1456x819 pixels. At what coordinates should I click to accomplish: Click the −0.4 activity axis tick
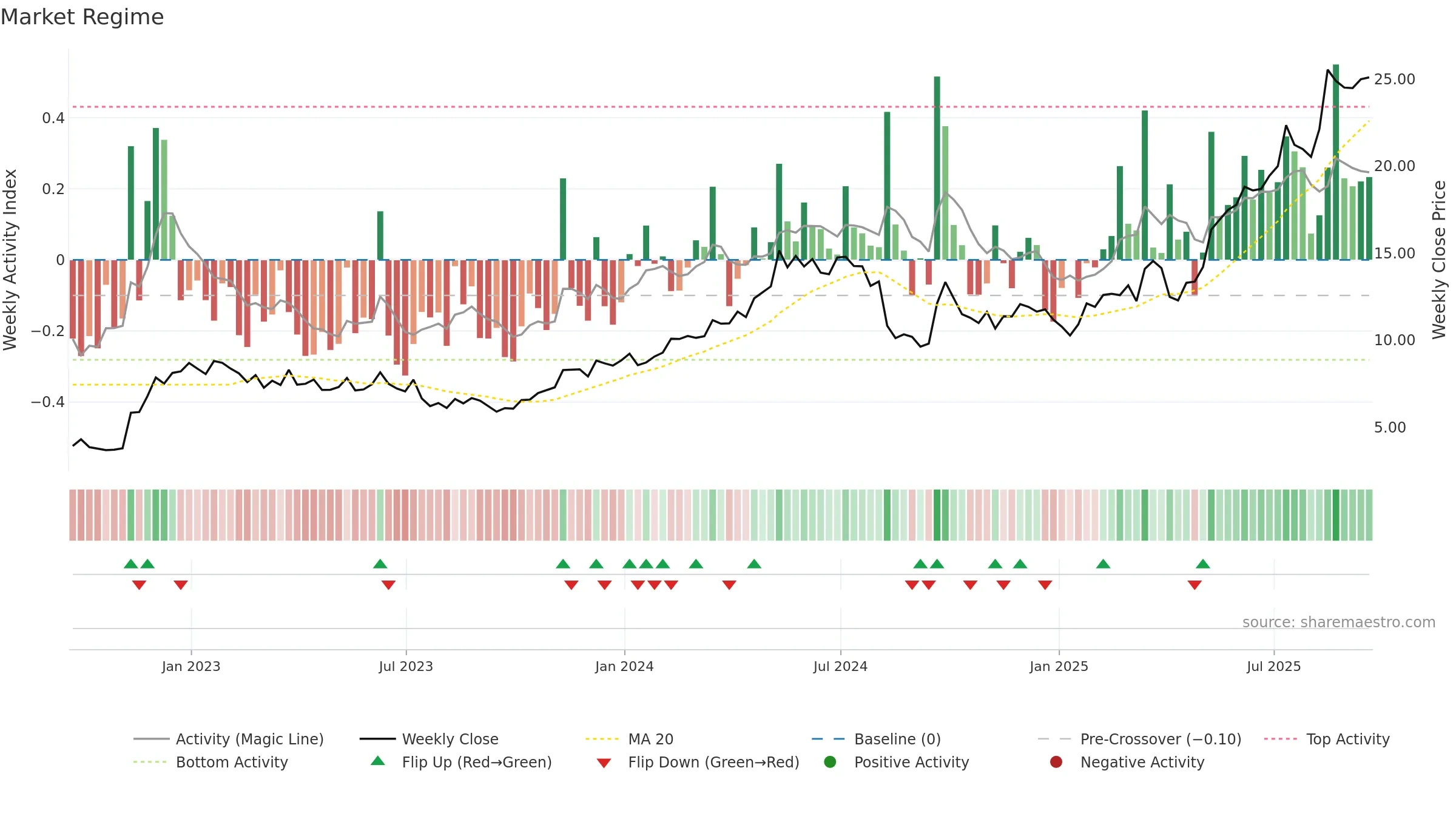[48, 402]
